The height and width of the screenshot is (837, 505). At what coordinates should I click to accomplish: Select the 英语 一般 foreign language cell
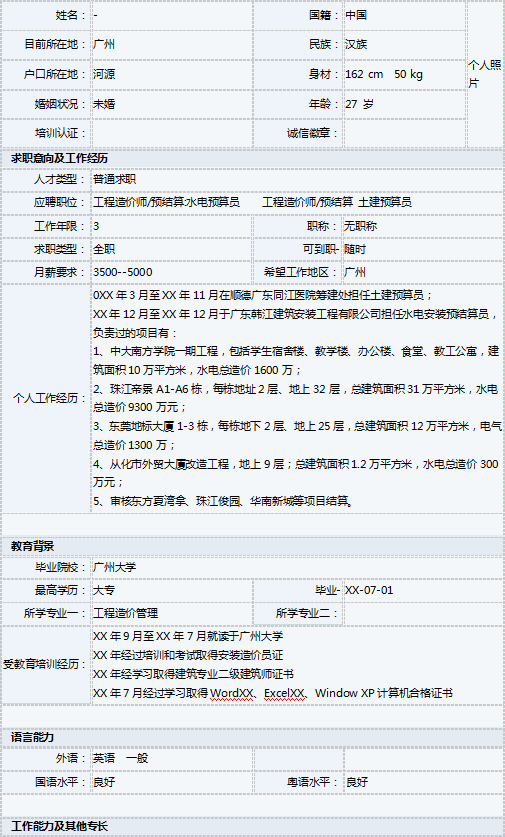(x=172, y=758)
